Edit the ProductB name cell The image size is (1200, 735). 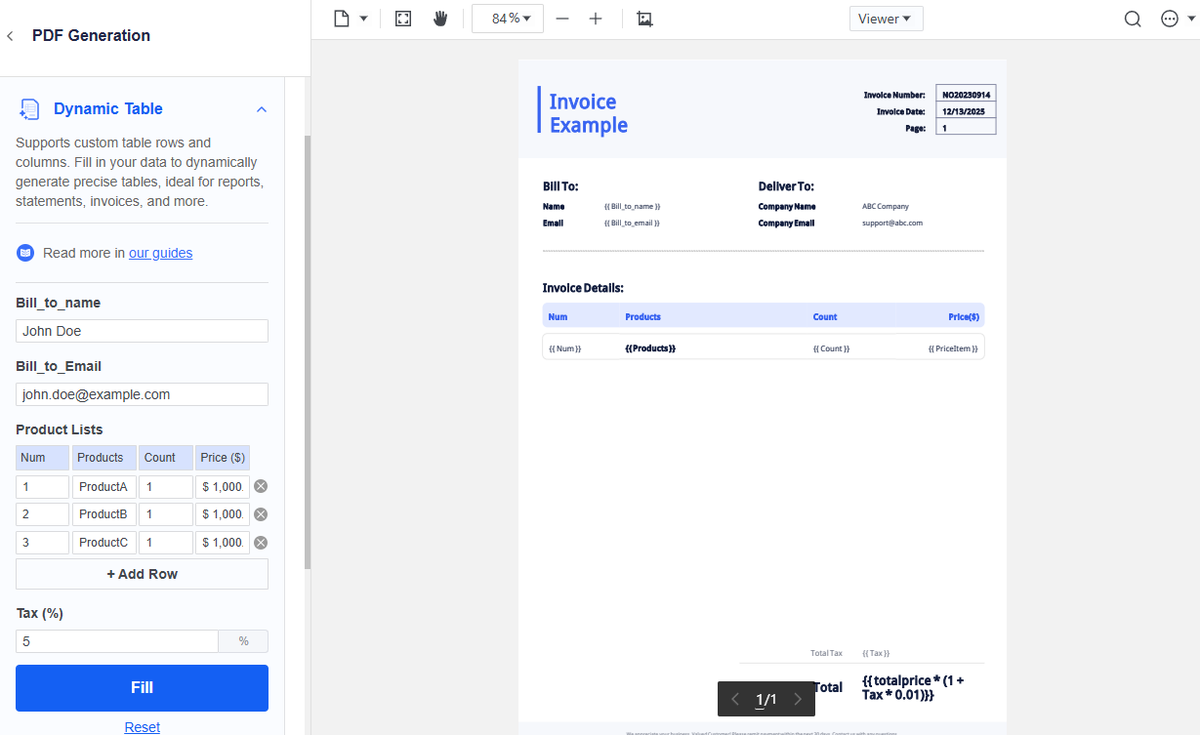(x=104, y=514)
